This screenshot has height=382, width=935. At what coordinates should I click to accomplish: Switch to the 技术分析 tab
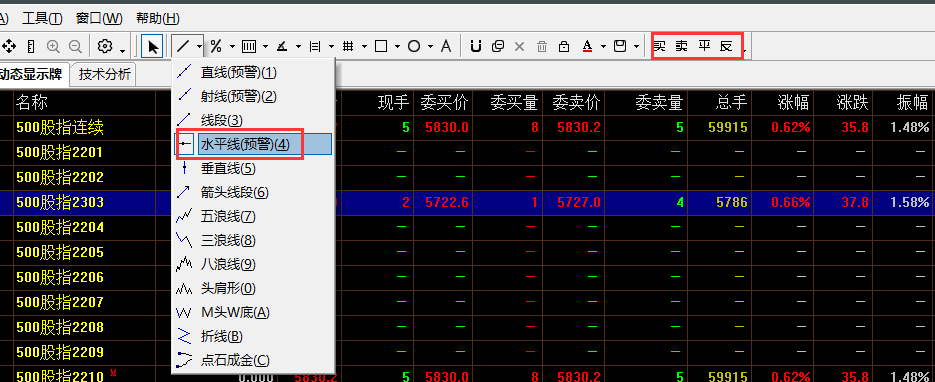coord(105,74)
